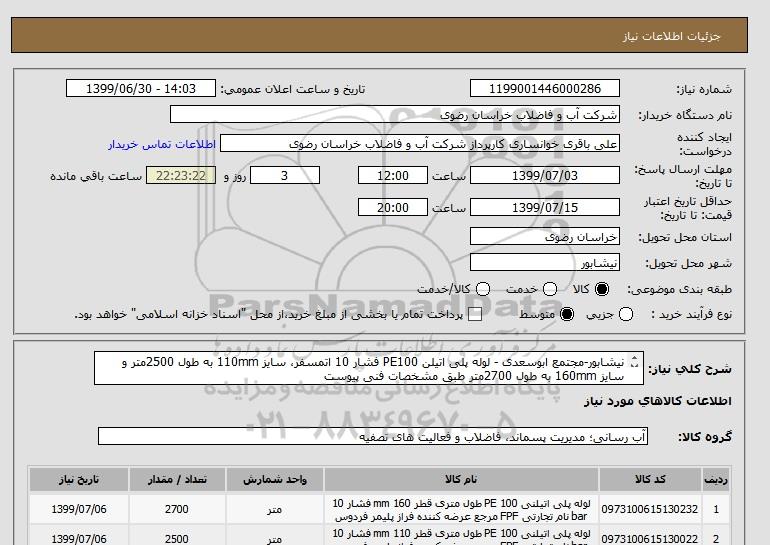770x545 pixels.
Task: Click the deadline time field 12:00
Action: click(393, 175)
